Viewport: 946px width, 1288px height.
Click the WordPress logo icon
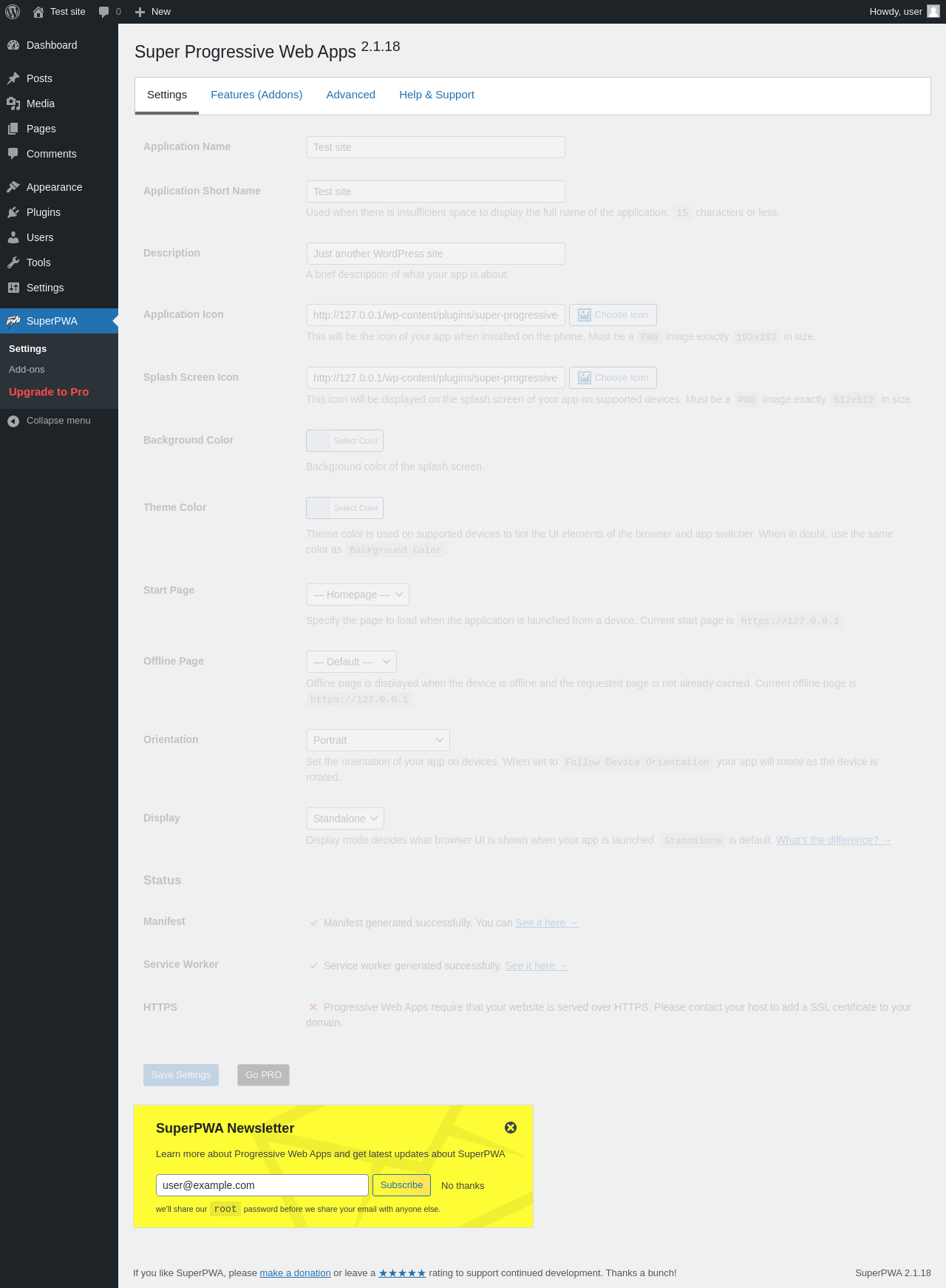click(13, 12)
